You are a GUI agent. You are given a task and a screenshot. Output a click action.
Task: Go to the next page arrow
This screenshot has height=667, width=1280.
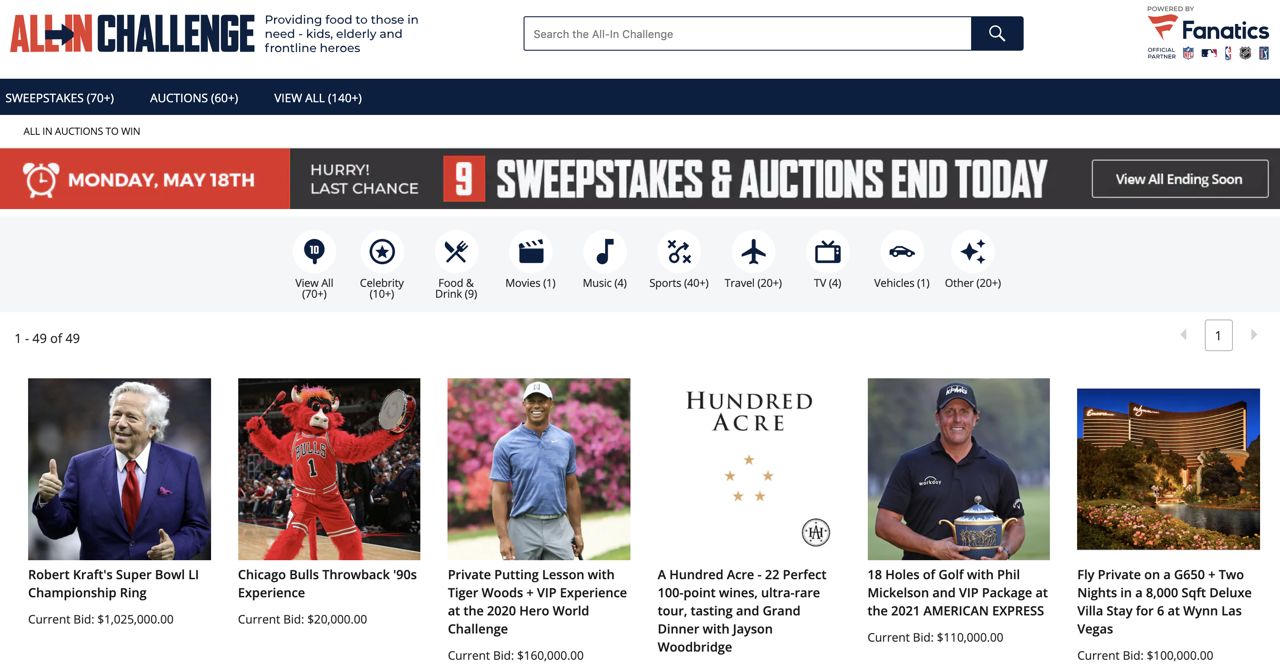point(1254,335)
